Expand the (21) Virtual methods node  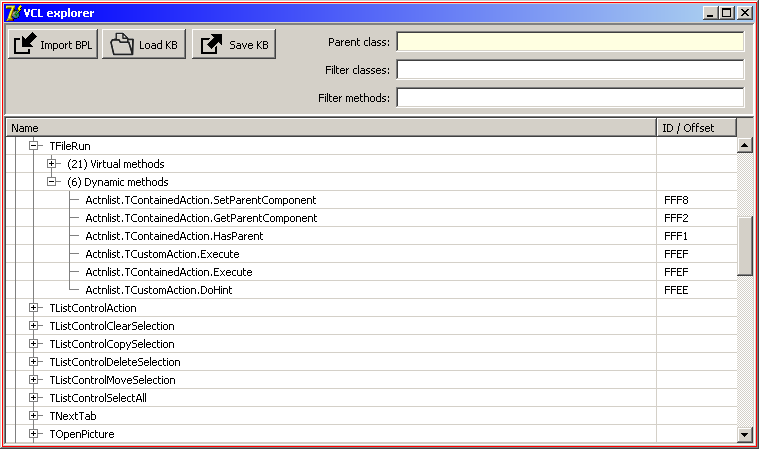click(x=51, y=164)
